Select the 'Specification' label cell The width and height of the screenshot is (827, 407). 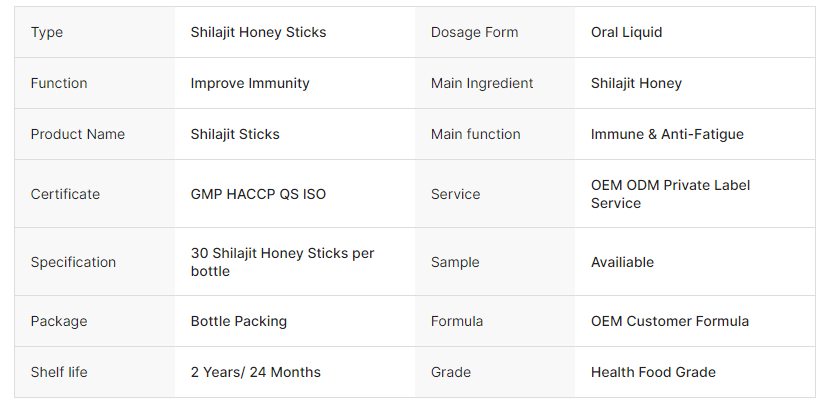pyautogui.click(x=73, y=262)
